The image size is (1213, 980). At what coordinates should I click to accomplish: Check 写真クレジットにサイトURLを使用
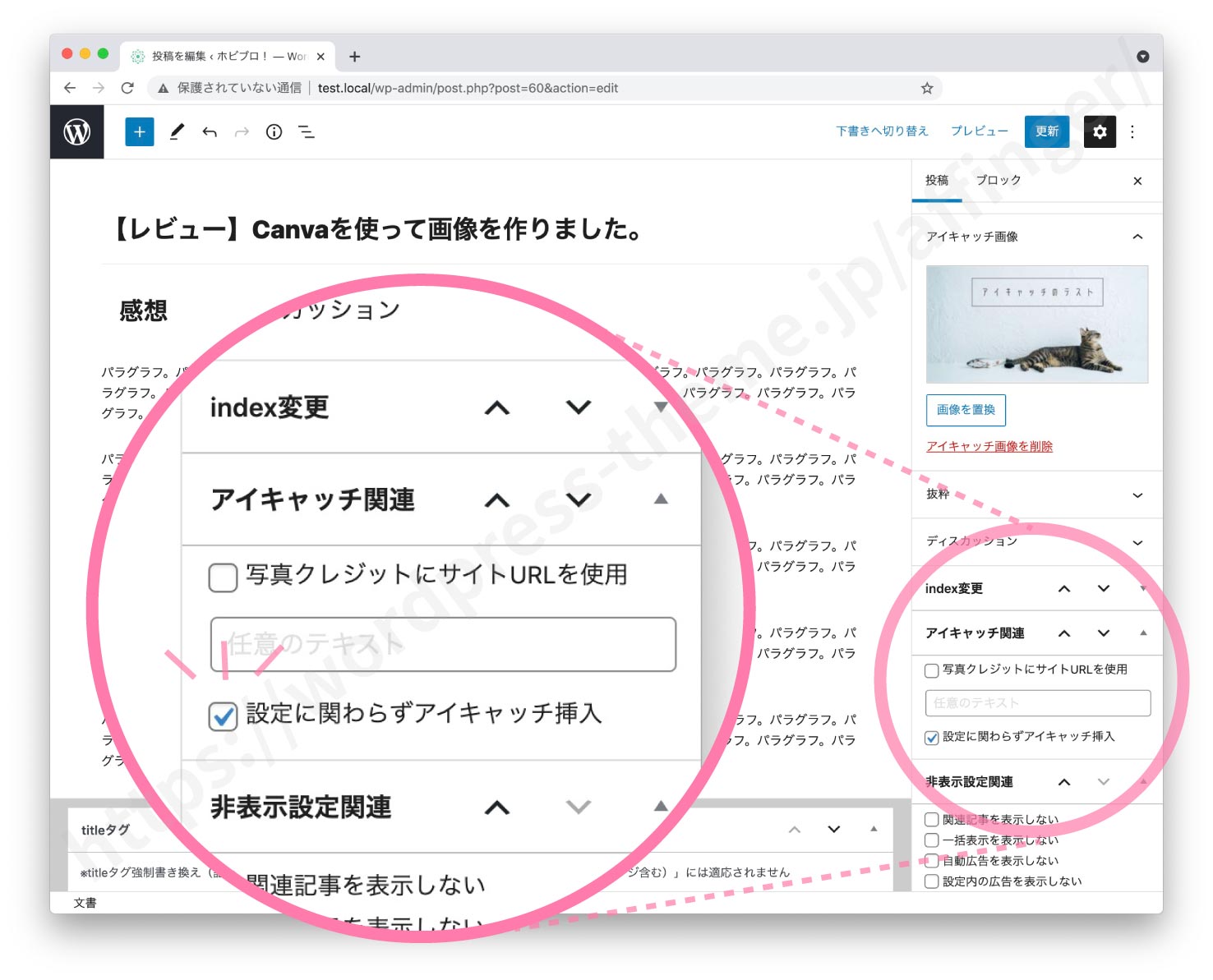pyautogui.click(x=932, y=670)
